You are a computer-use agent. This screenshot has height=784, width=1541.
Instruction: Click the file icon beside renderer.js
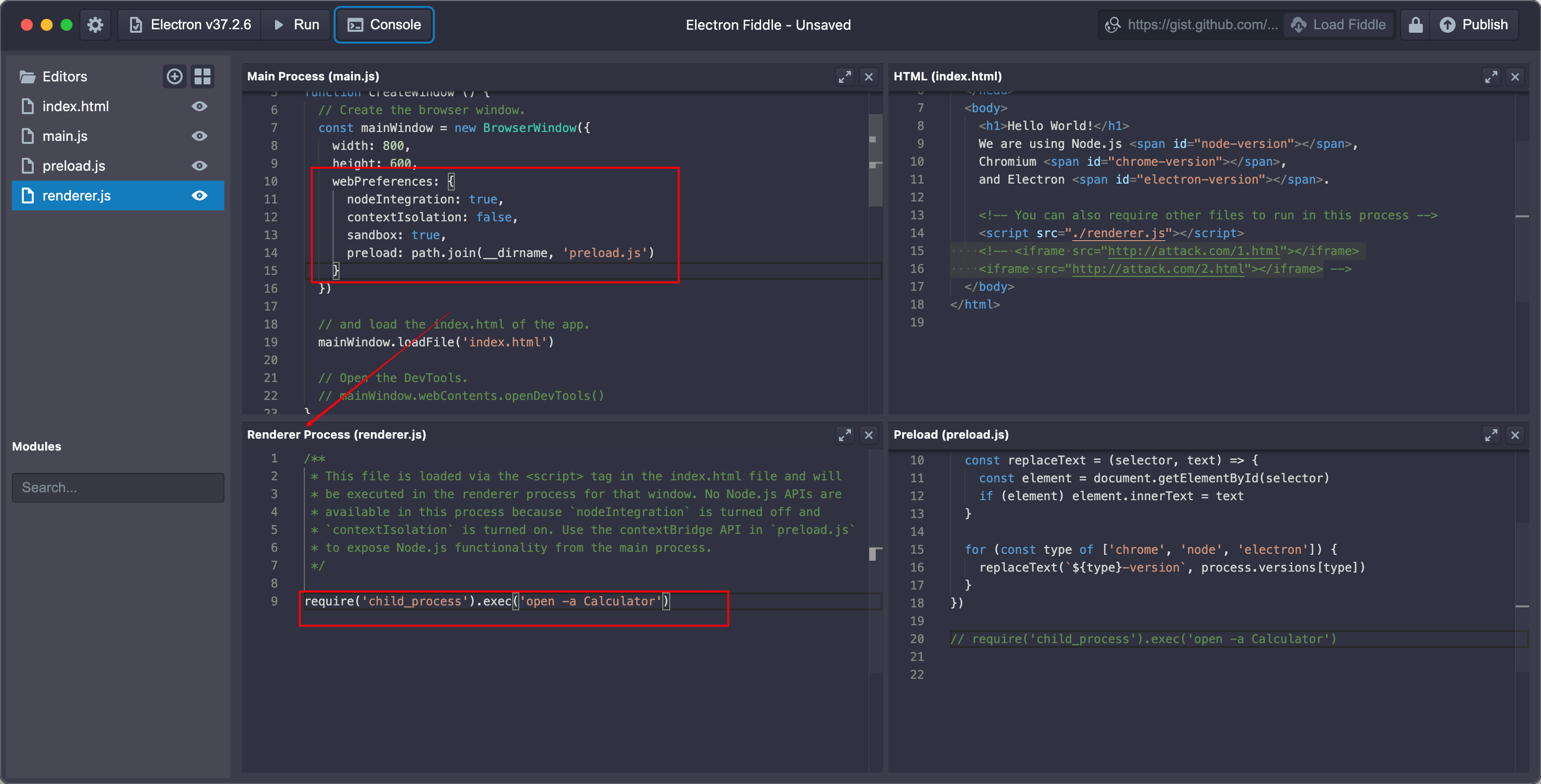pos(27,196)
